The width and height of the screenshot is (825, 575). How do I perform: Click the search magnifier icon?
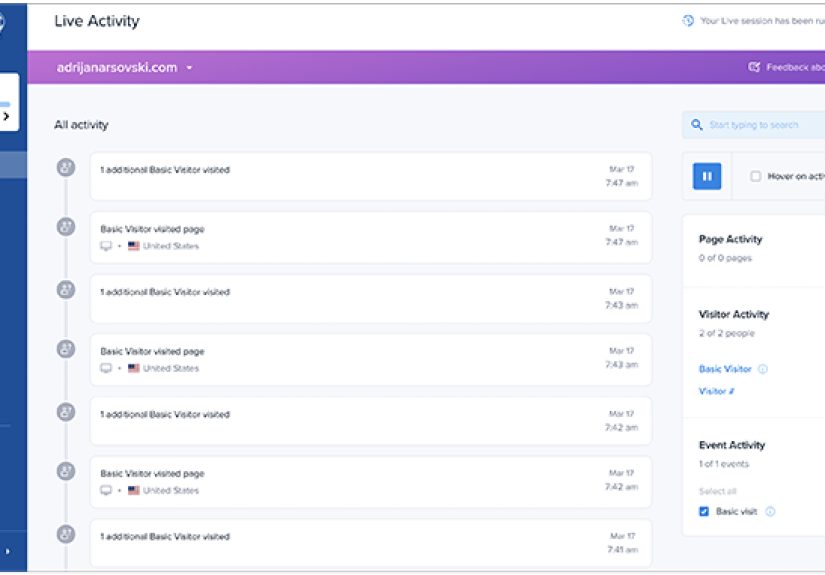pos(697,125)
